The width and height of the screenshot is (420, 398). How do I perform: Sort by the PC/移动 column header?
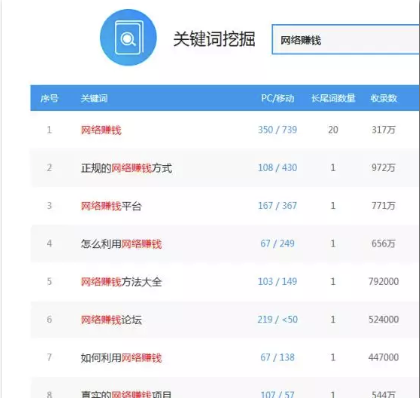click(277, 98)
